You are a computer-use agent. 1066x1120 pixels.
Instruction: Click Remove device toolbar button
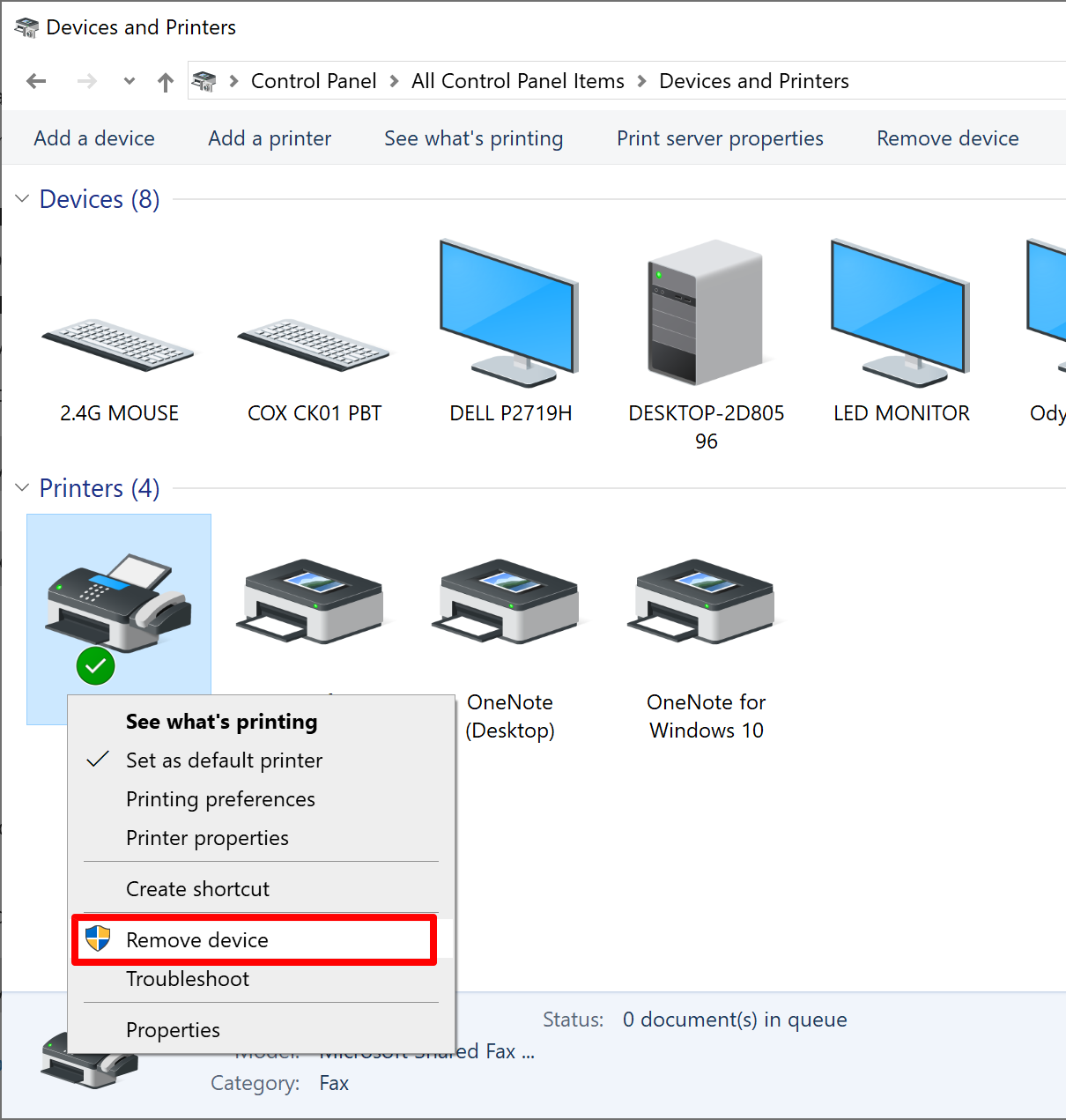[x=948, y=138]
